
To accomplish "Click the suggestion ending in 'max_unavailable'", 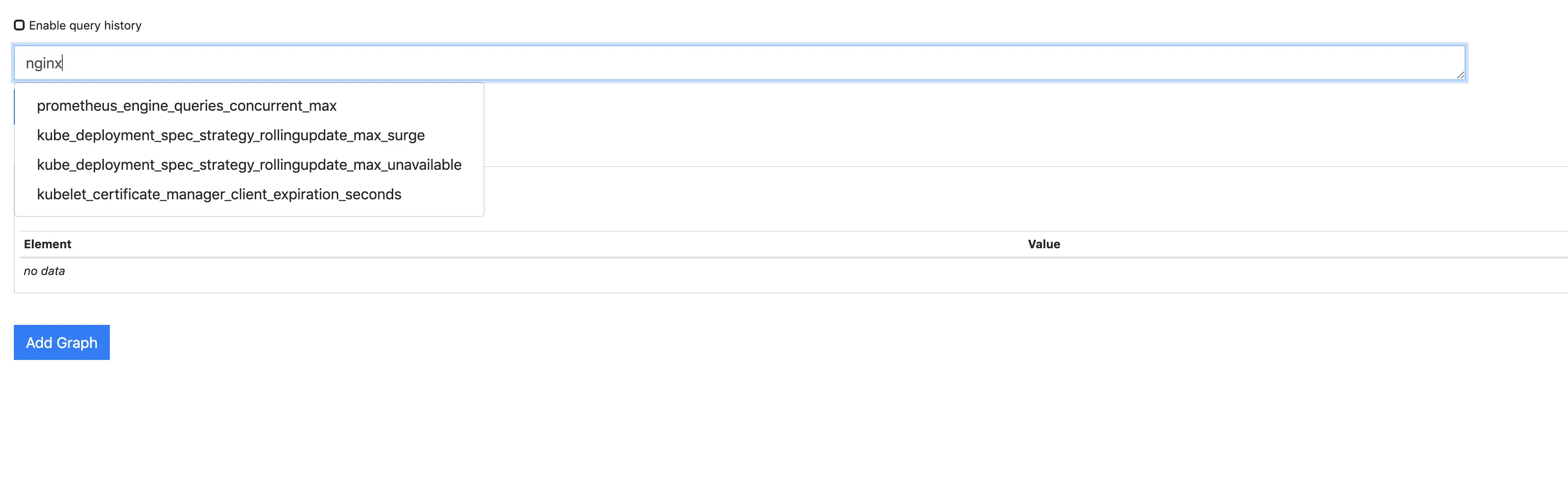I will click(x=249, y=165).
